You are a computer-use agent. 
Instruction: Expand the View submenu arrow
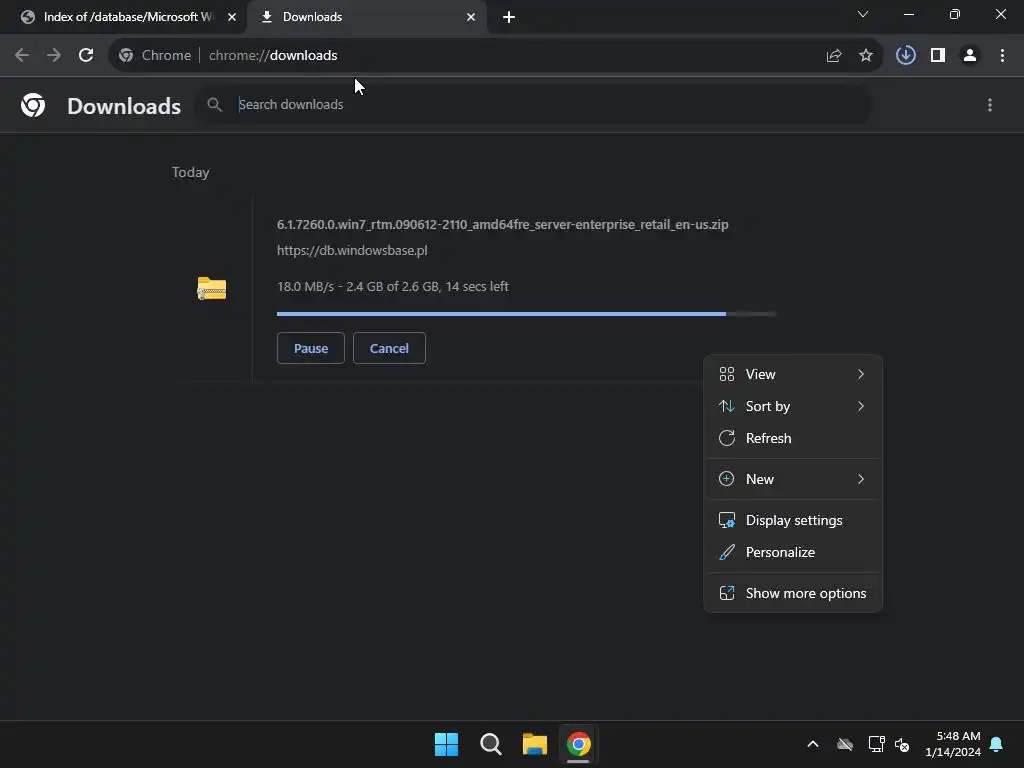tap(861, 374)
